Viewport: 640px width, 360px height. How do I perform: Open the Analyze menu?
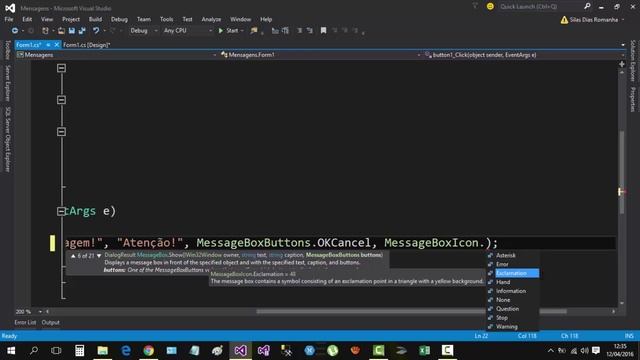pos(211,19)
